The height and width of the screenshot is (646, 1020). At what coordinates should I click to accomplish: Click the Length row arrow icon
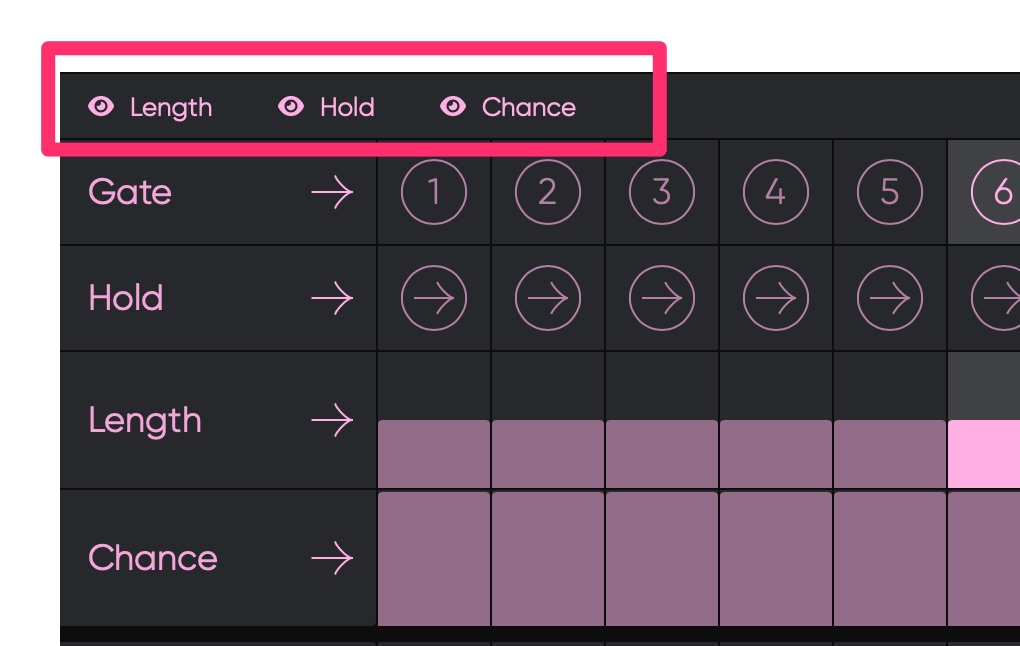pos(331,421)
